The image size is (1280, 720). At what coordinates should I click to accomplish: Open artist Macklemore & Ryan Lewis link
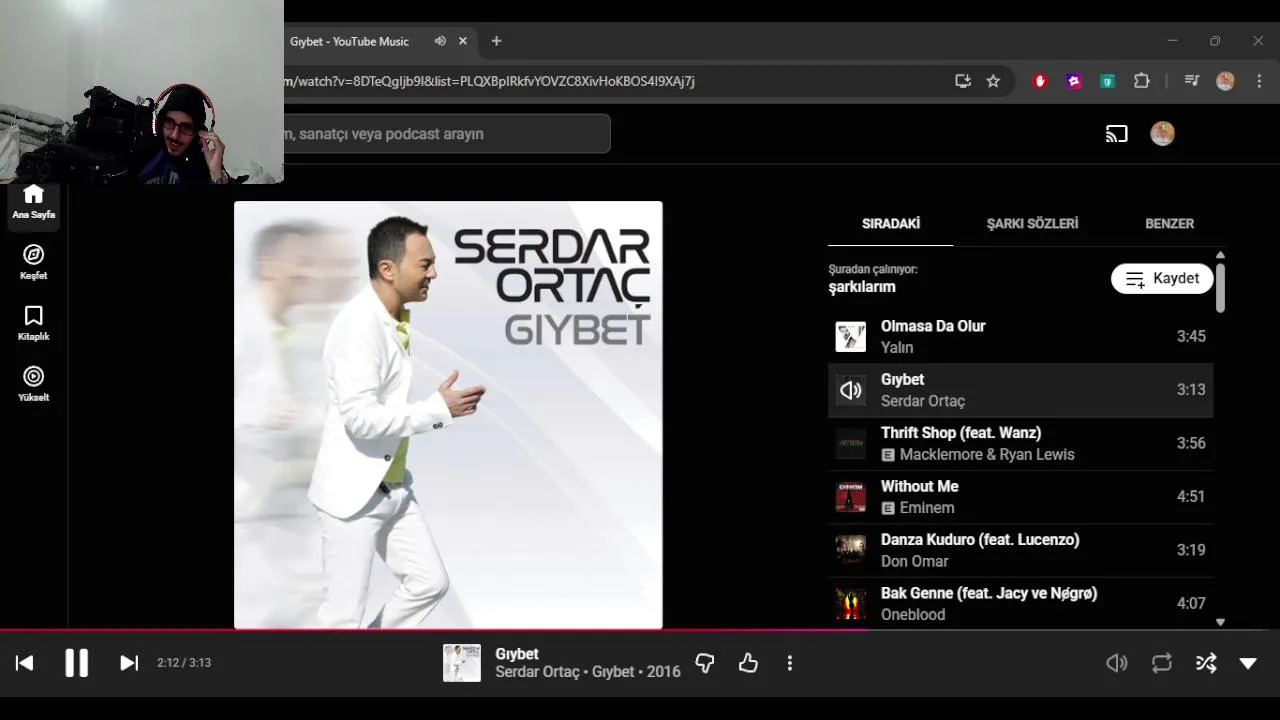pyautogui.click(x=987, y=455)
